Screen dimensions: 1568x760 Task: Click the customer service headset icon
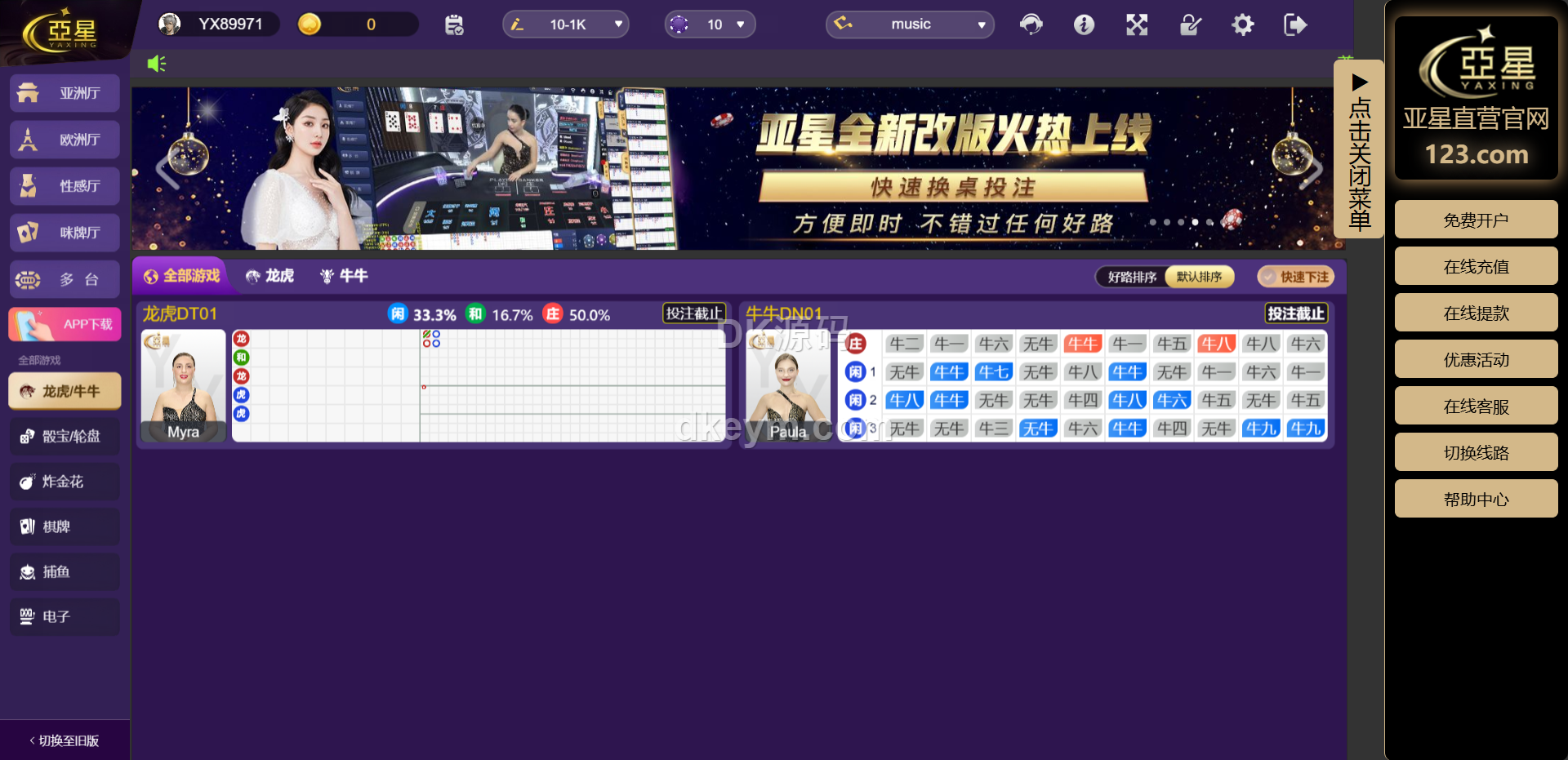[x=1031, y=24]
